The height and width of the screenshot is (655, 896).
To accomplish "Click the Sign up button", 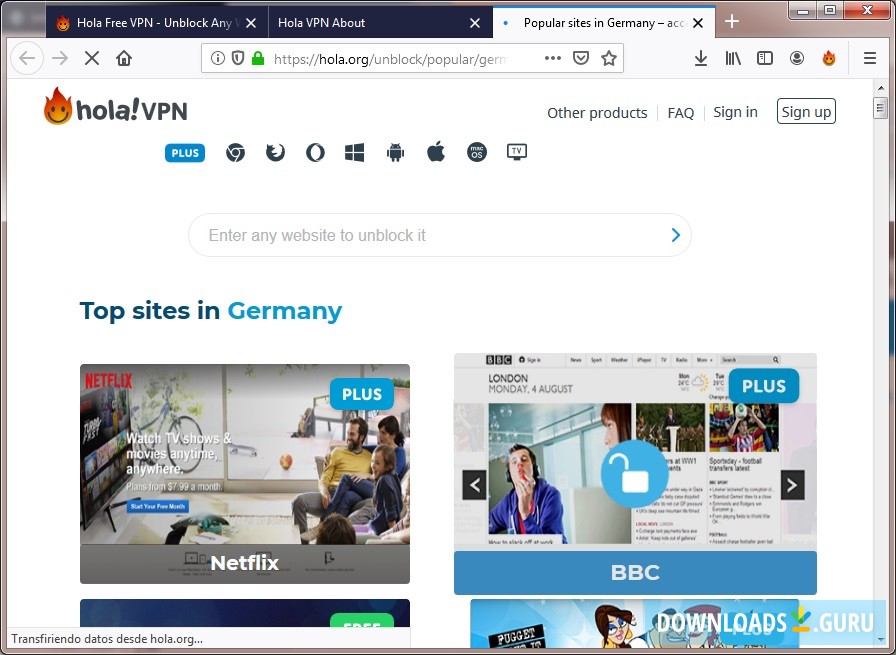I will click(x=806, y=111).
